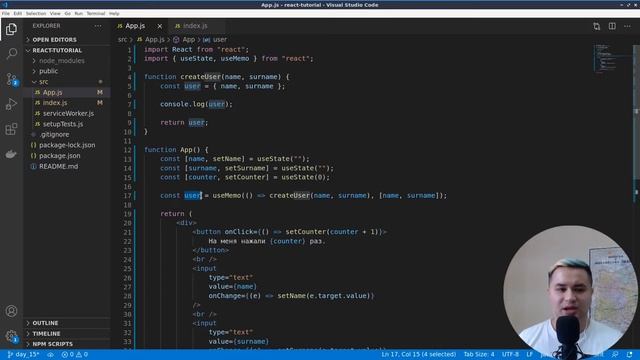Open the Selection menu

pyautogui.click(x=36, y=13)
